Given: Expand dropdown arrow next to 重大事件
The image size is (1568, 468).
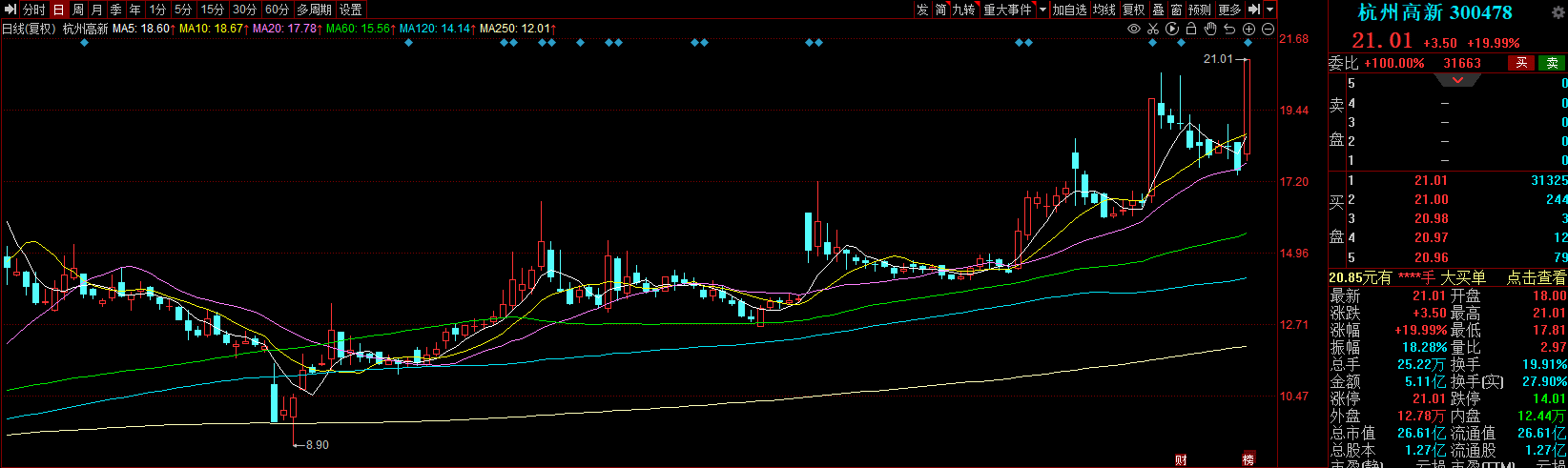Looking at the screenshot, I should coord(1042,10).
